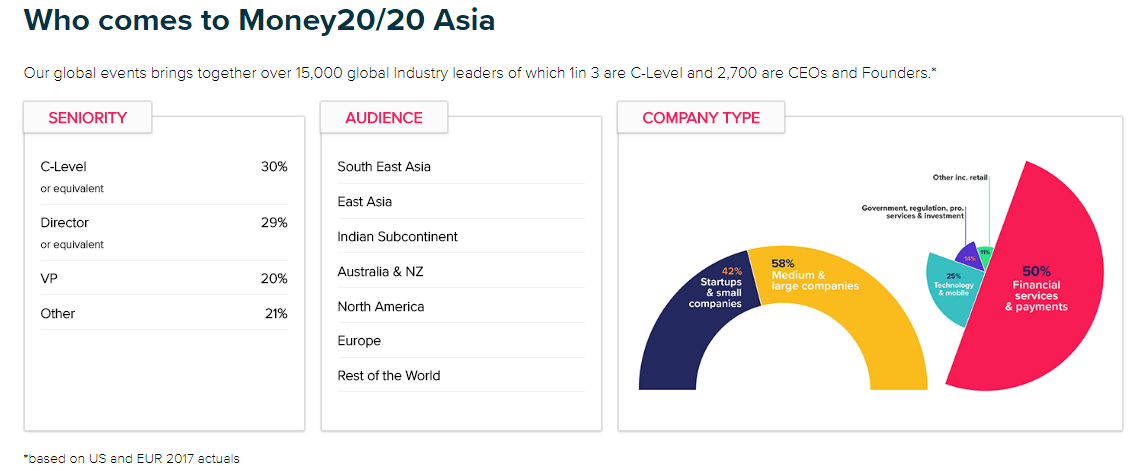Click the green 11% other retail slice
Image resolution: width=1141 pixels, height=471 pixels.
click(985, 253)
